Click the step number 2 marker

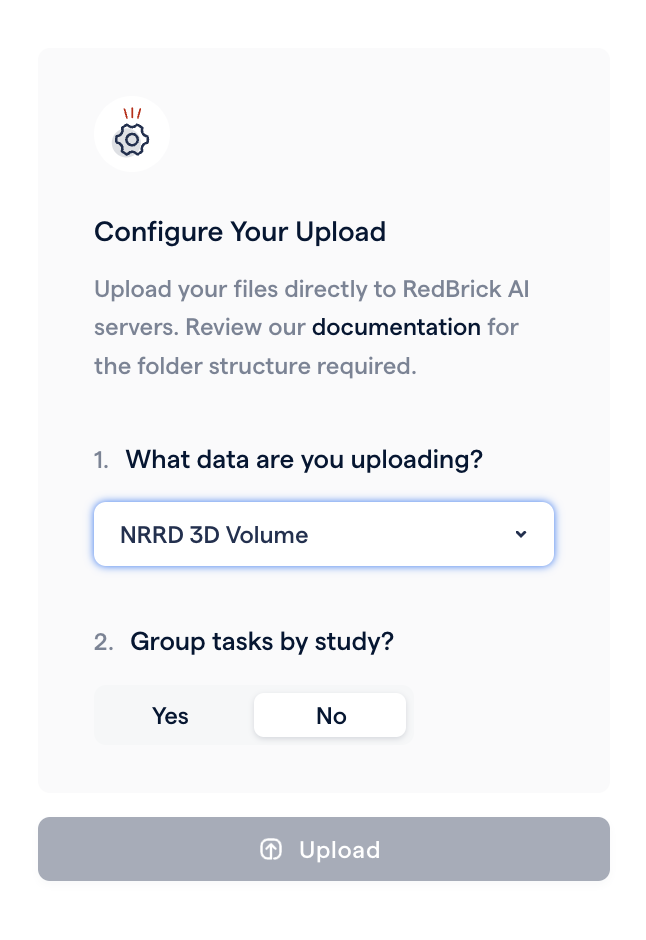coord(104,642)
